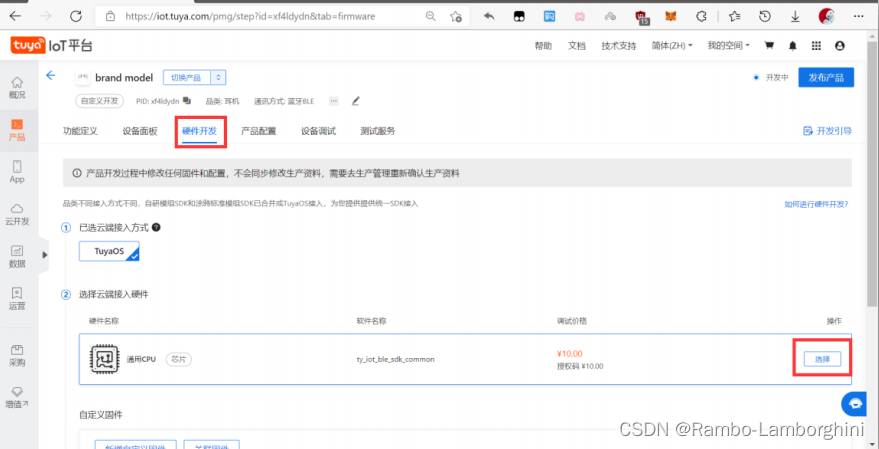The image size is (879, 449).
Task: Switch to the 产品配置 tab
Action: 258,131
